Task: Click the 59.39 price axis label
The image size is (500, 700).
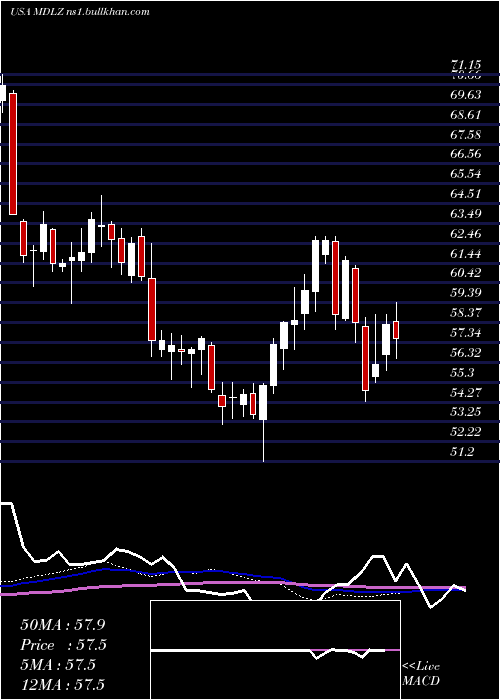Action: pos(466,292)
